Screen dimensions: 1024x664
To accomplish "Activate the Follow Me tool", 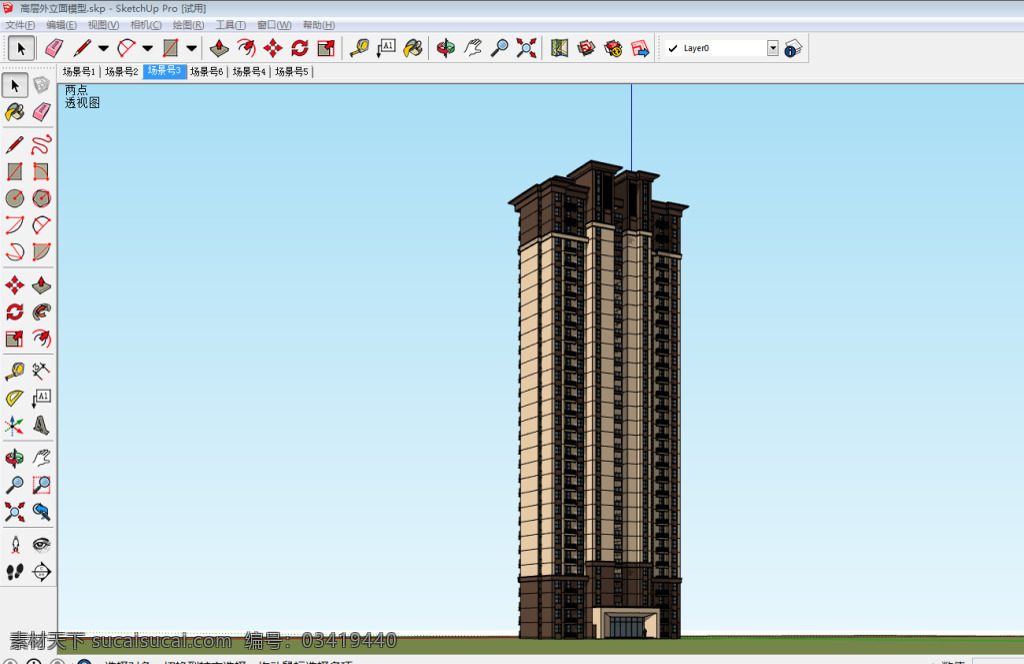I will (x=41, y=311).
